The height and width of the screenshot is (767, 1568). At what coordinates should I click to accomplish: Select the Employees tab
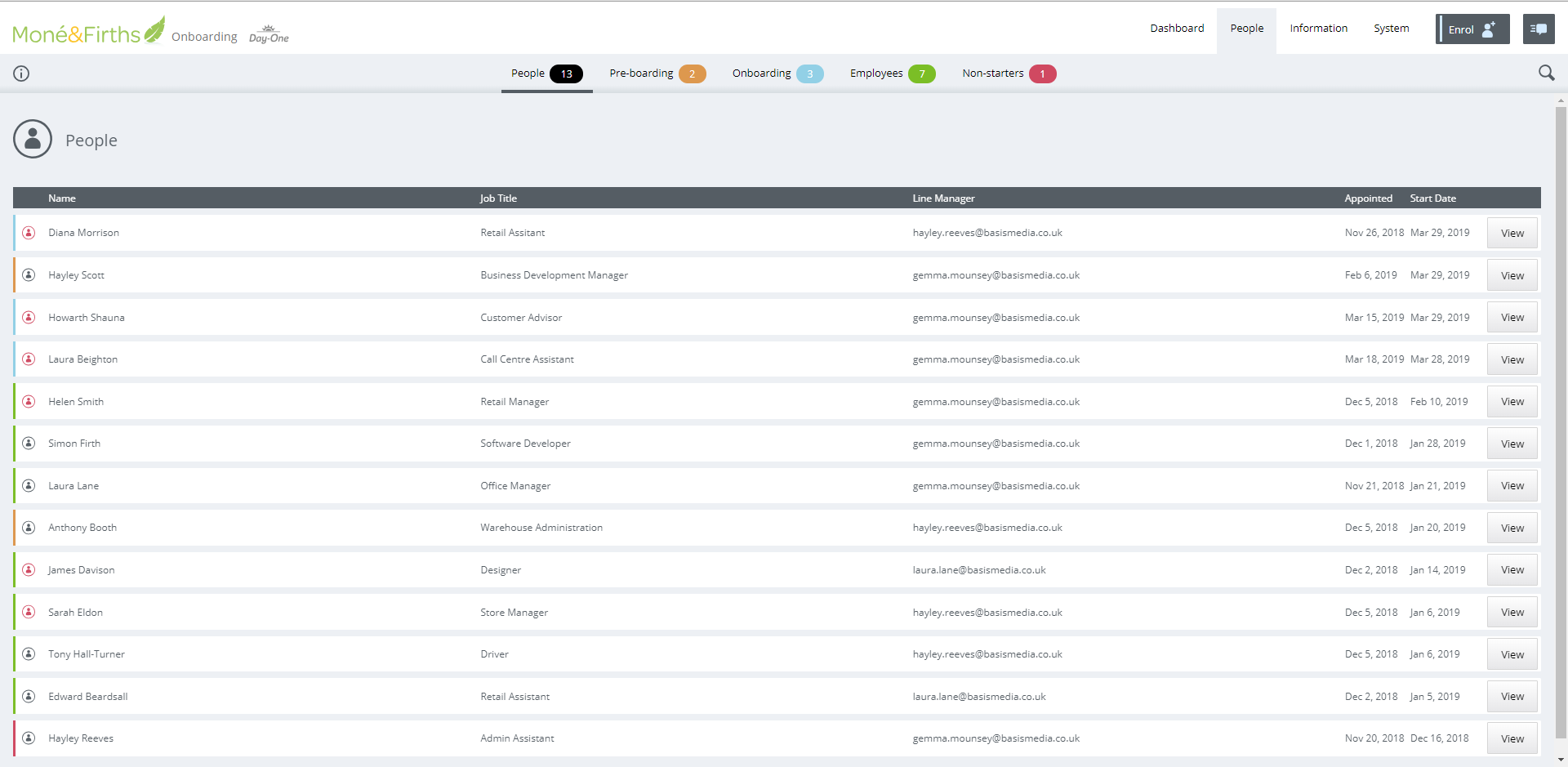pos(892,74)
